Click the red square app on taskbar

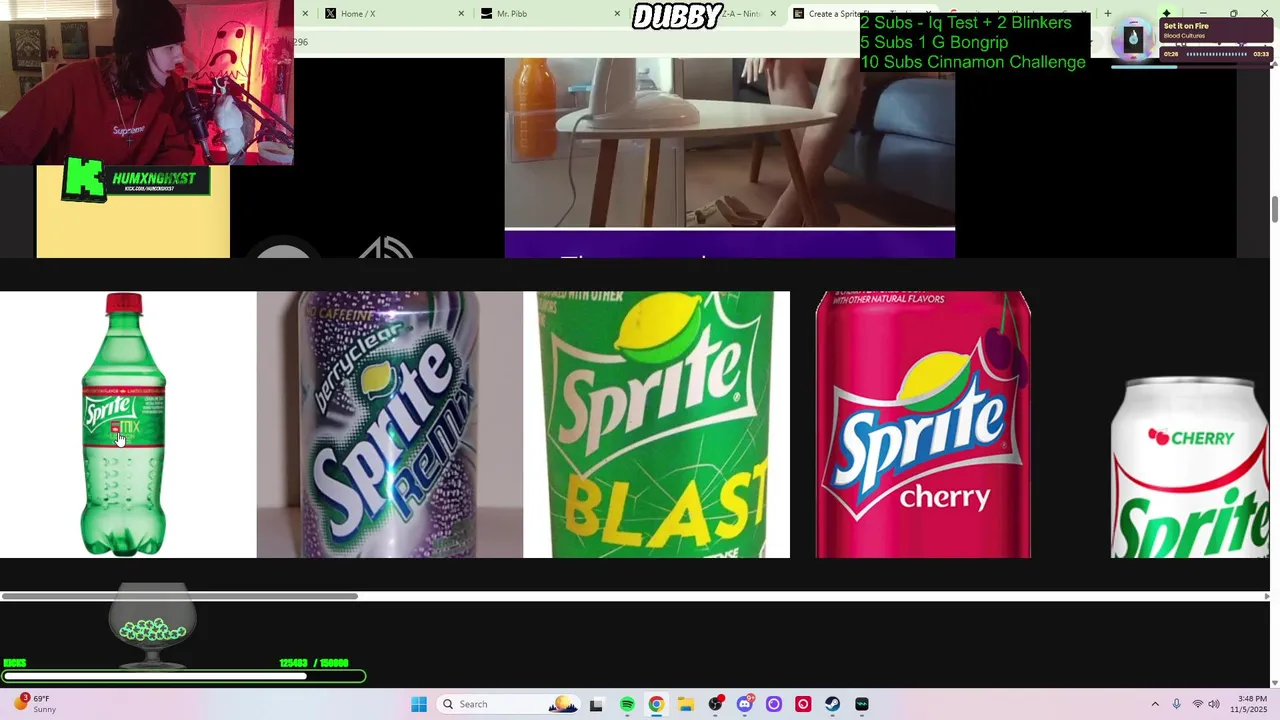pyautogui.click(x=803, y=704)
